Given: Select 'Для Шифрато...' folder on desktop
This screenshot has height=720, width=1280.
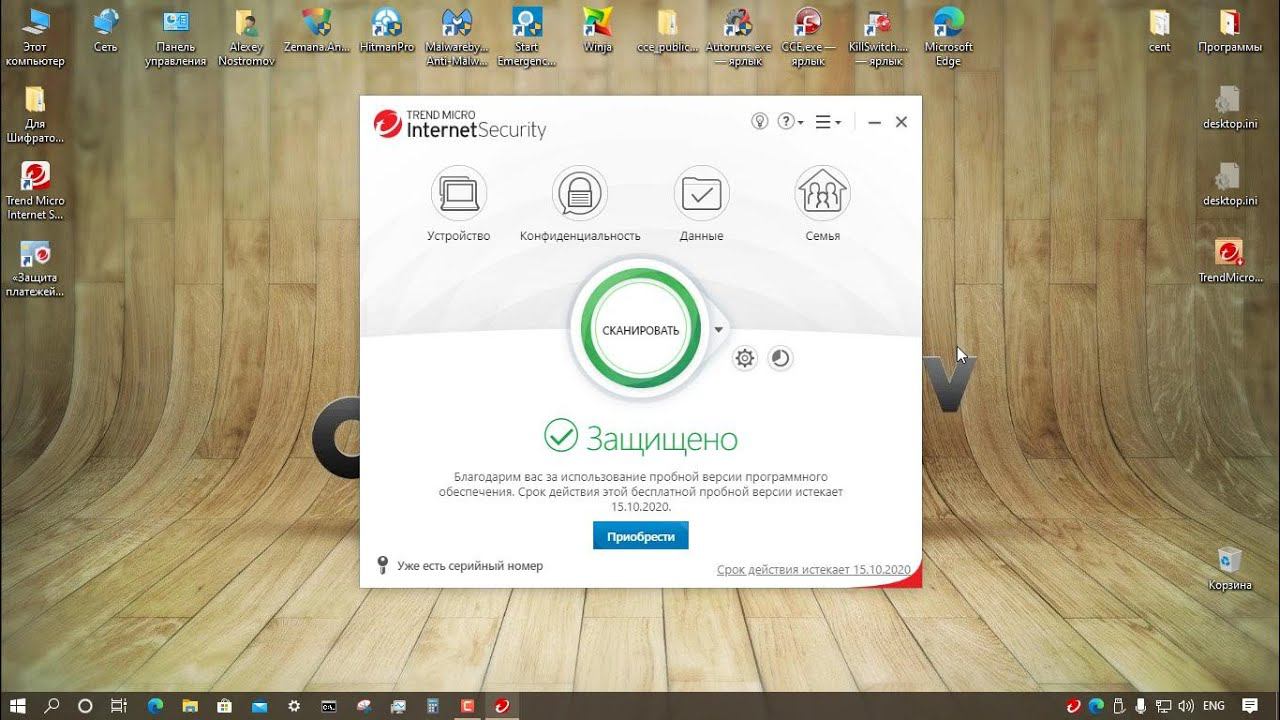Looking at the screenshot, I should coord(35,113).
